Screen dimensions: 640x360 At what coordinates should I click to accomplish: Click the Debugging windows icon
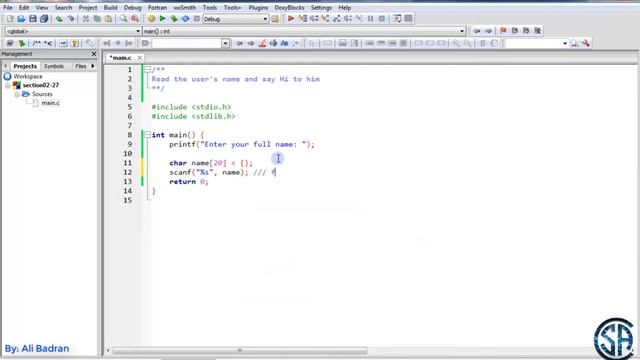click(397, 19)
